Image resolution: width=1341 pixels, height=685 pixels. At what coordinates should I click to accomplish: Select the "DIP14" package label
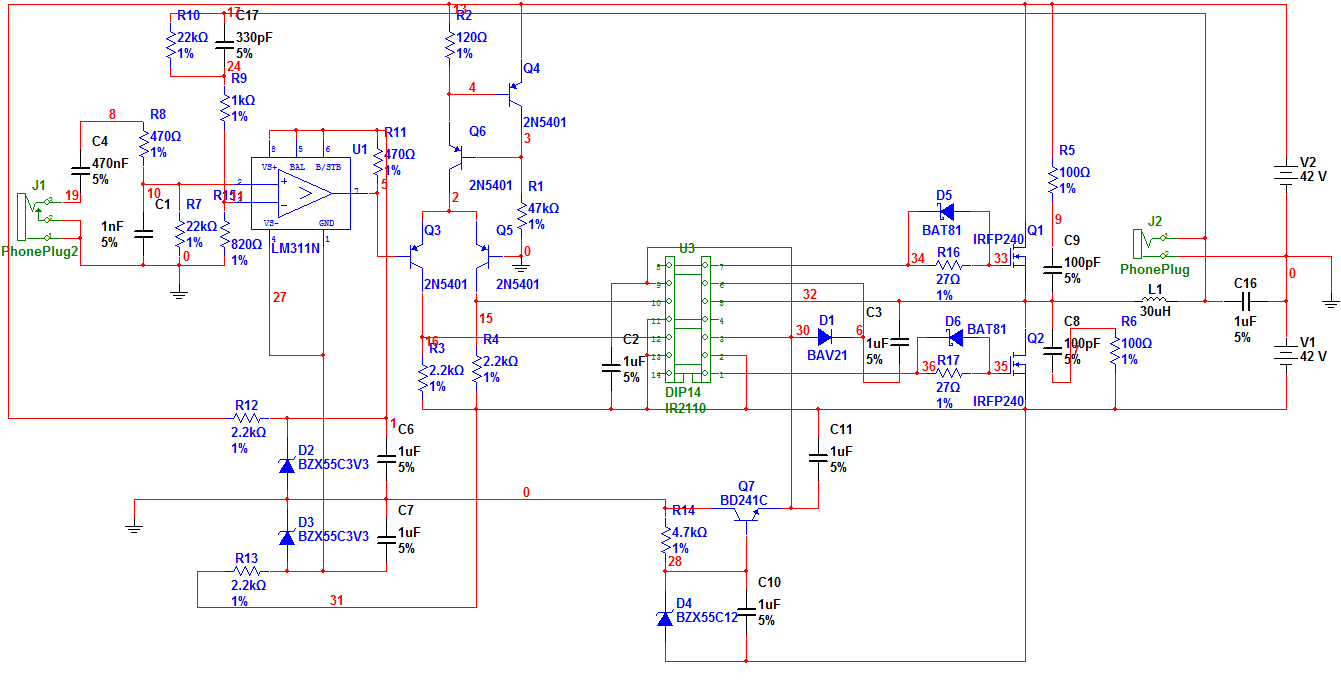coord(685,393)
